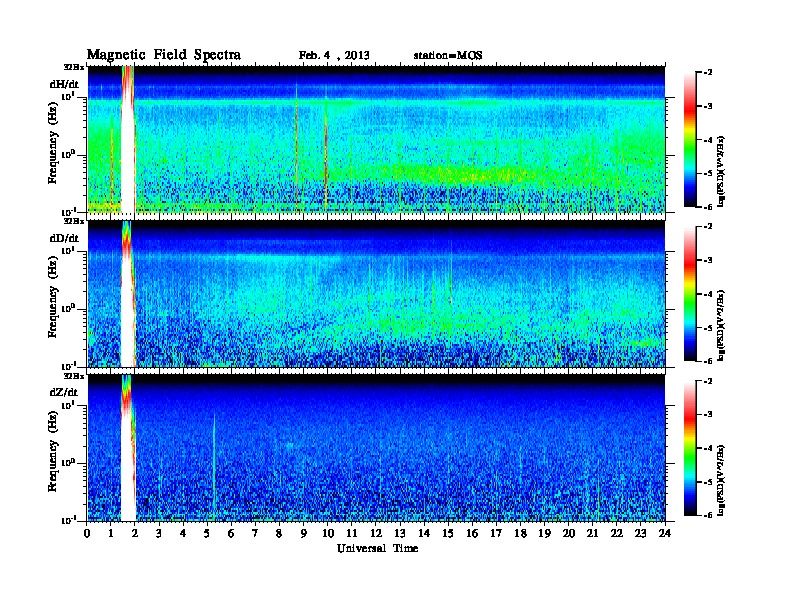Click inside the dD/dt spectrogram plot
The width and height of the screenshot is (792, 612).
pos(376,294)
